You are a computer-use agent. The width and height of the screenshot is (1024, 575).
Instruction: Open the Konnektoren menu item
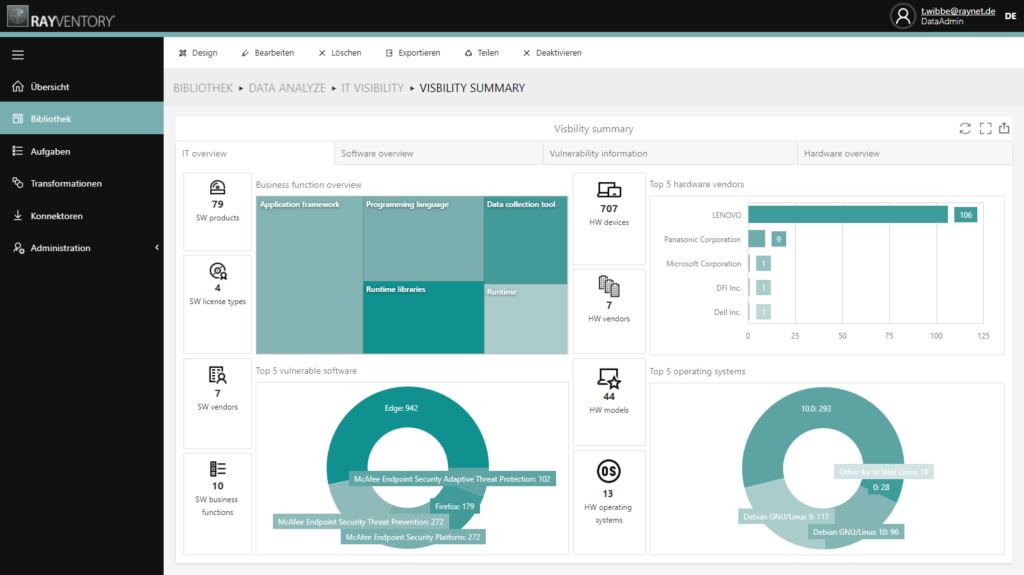[82, 215]
